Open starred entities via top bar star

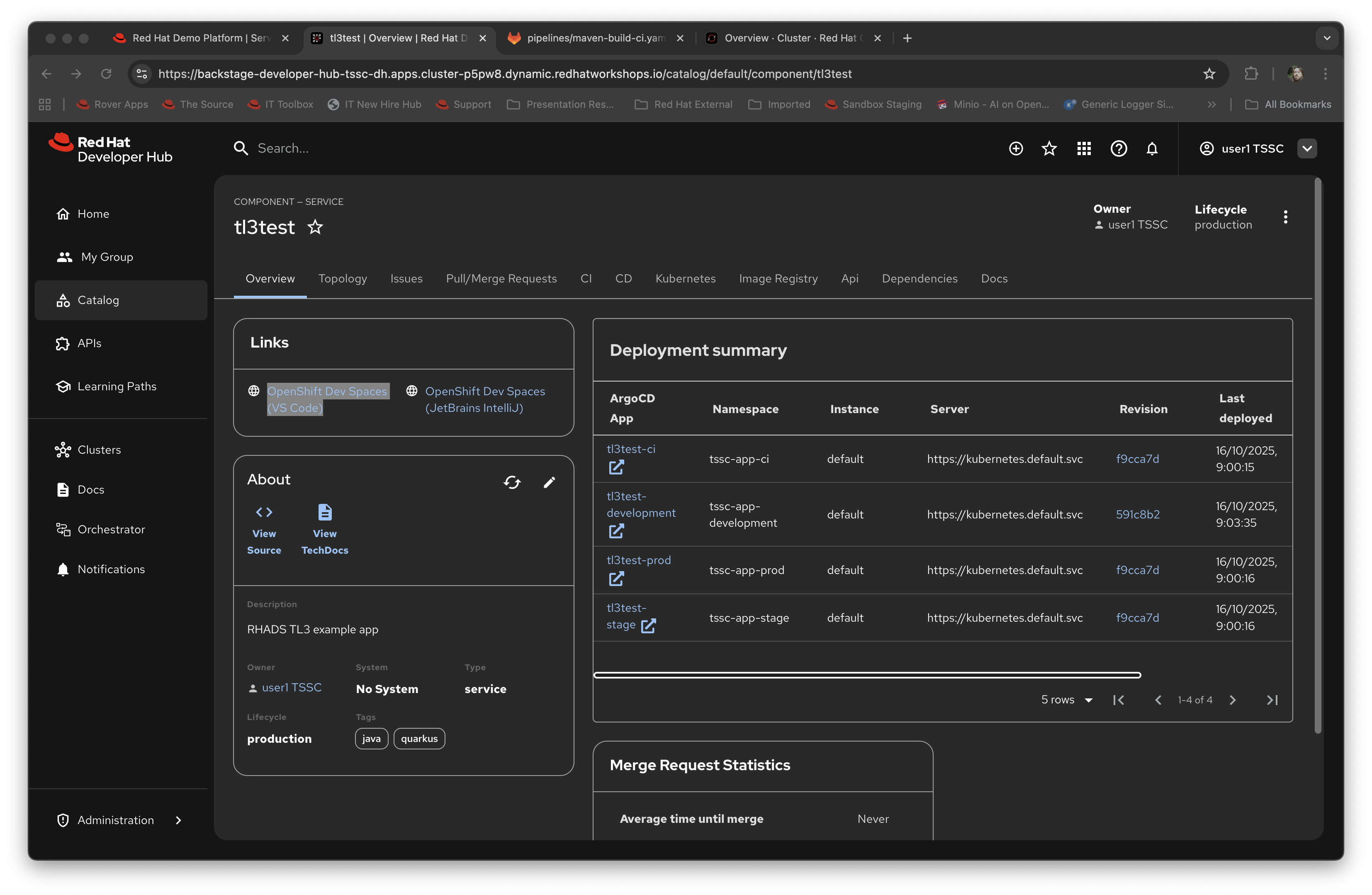point(1049,148)
